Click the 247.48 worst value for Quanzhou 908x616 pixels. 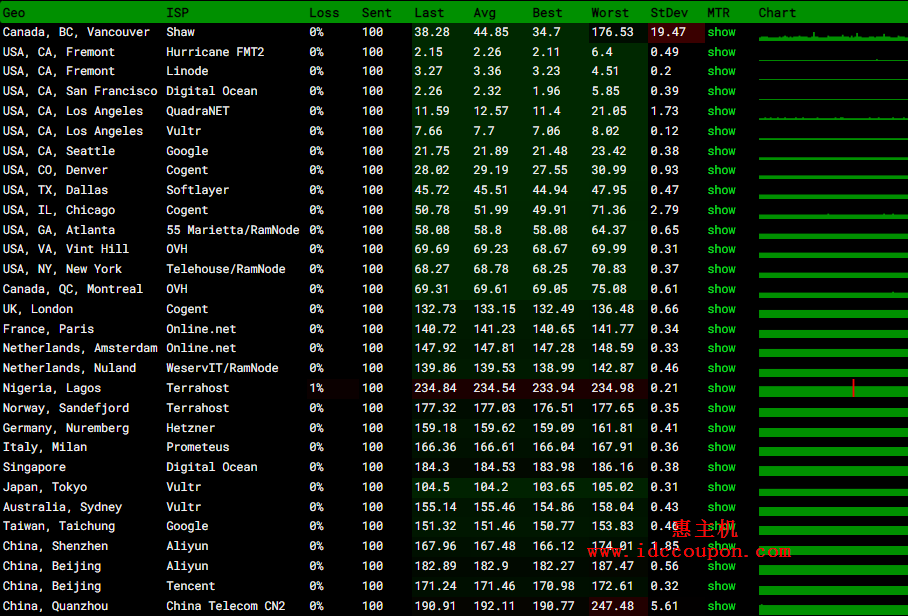[x=612, y=606]
